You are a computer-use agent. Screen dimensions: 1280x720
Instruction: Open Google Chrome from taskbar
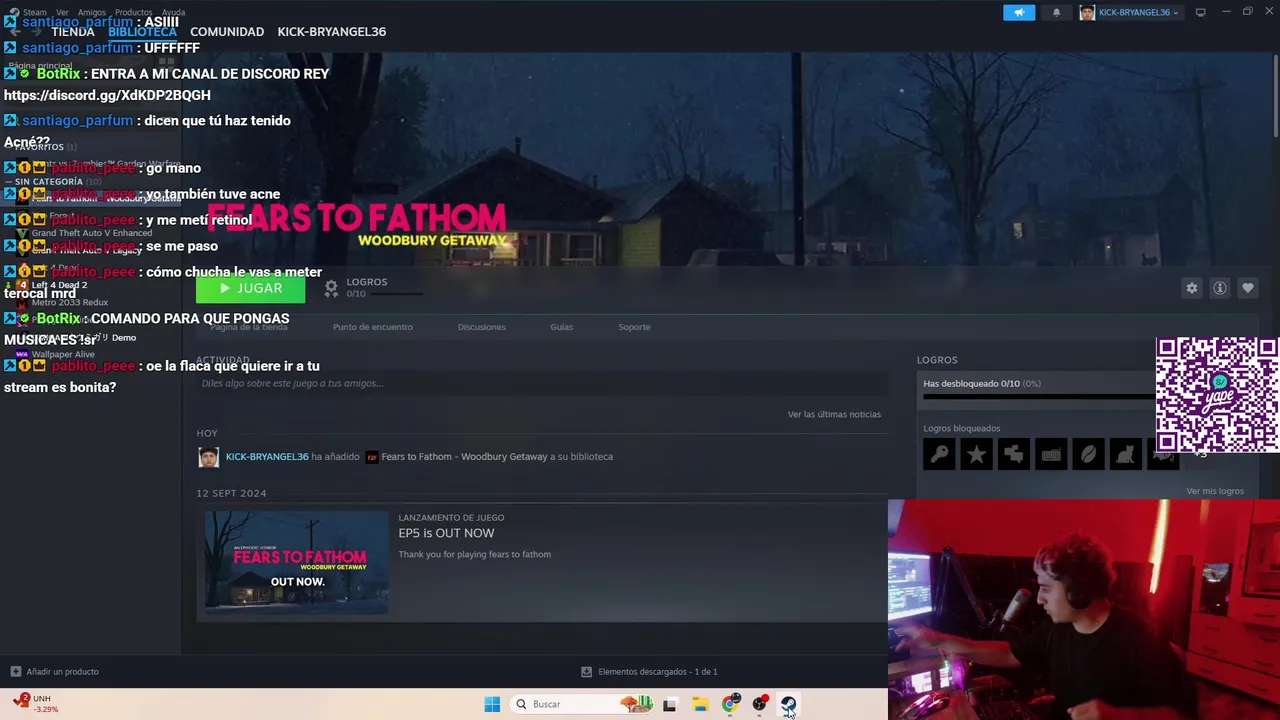pyautogui.click(x=731, y=704)
